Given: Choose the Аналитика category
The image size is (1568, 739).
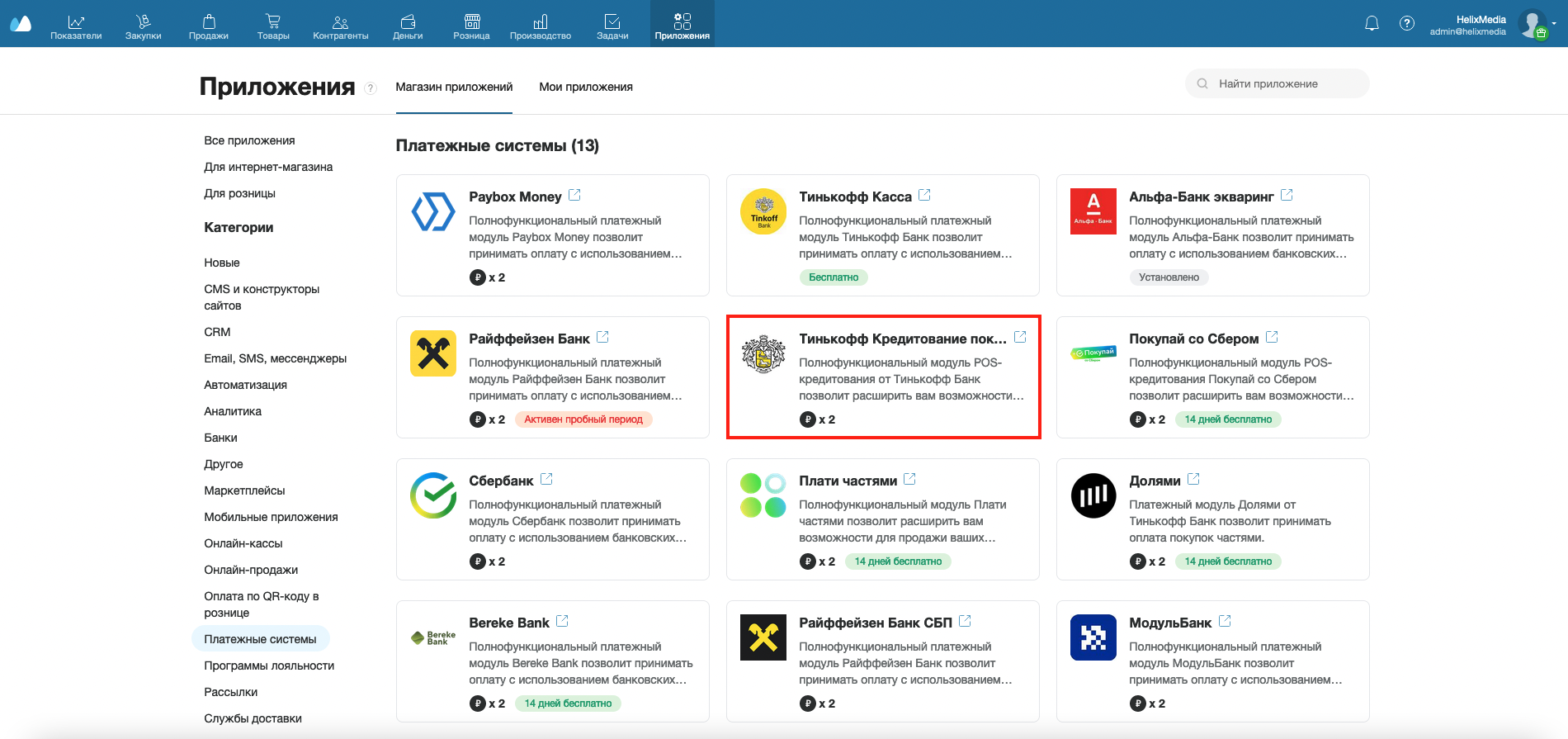Looking at the screenshot, I should point(233,411).
